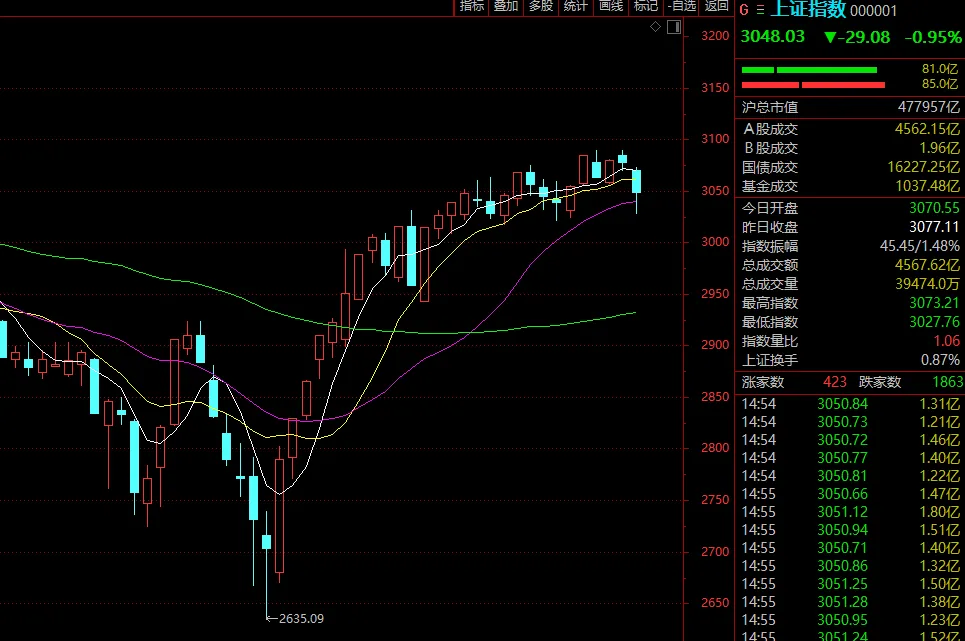The height and width of the screenshot is (641, 965).
Task: Click the point change -29.08
Action: (x=863, y=38)
